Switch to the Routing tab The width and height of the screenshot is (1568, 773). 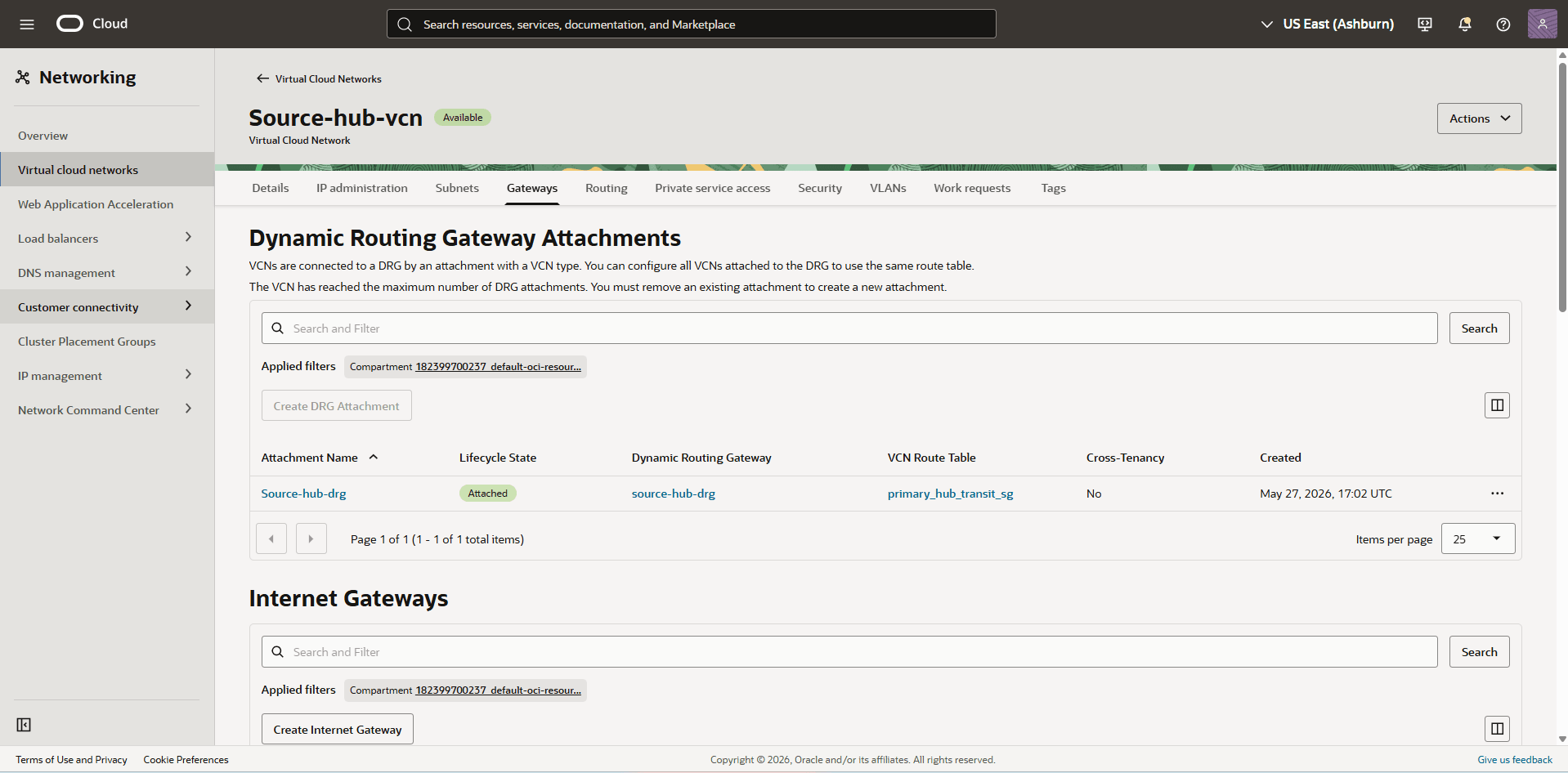(x=607, y=188)
